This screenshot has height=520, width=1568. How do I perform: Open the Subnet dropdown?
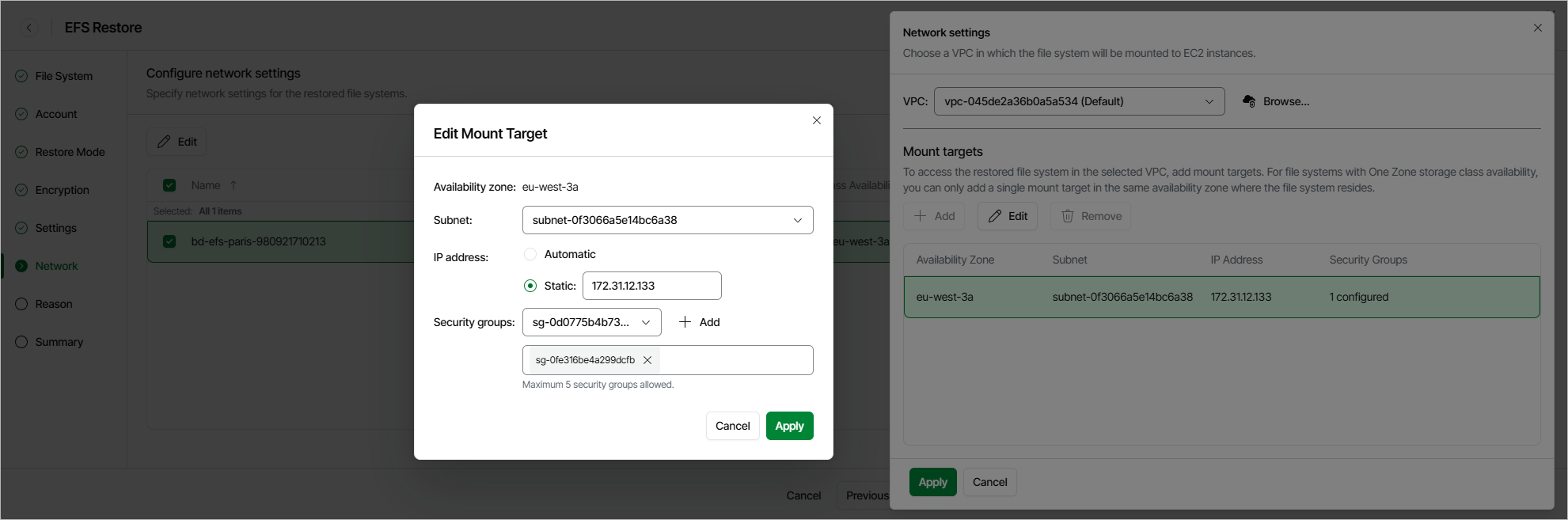(x=667, y=220)
